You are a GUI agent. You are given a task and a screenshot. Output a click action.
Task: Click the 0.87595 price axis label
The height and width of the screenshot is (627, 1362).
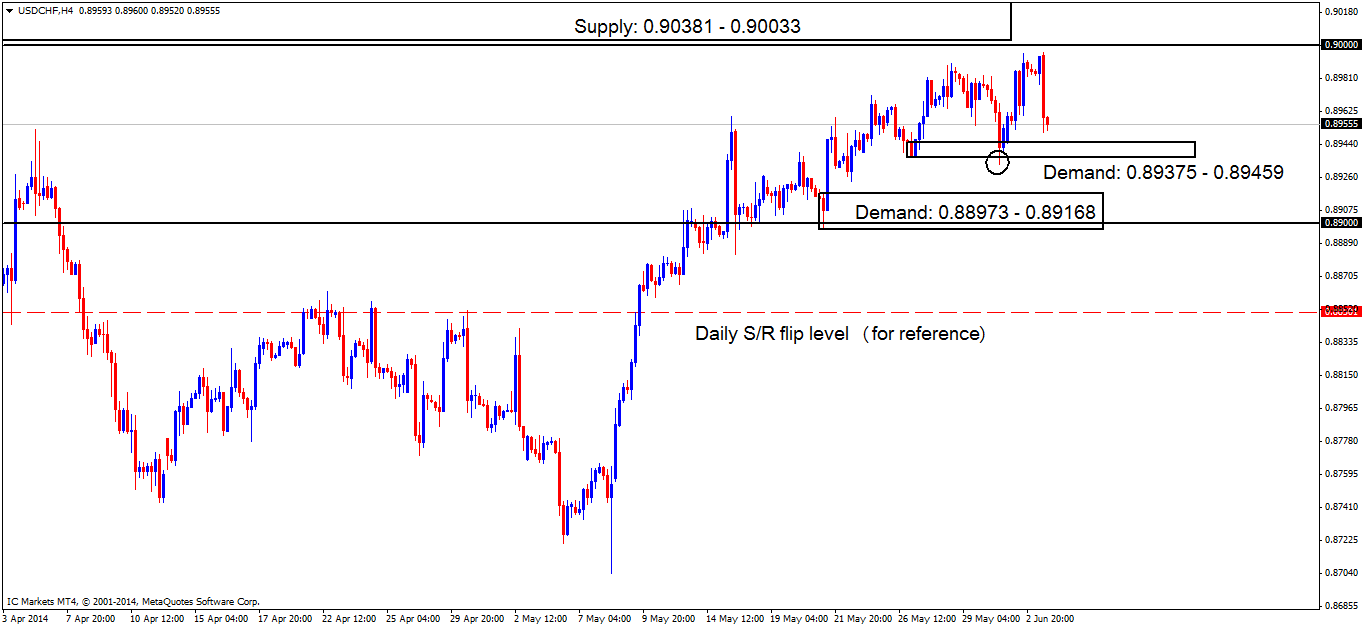(1342, 473)
